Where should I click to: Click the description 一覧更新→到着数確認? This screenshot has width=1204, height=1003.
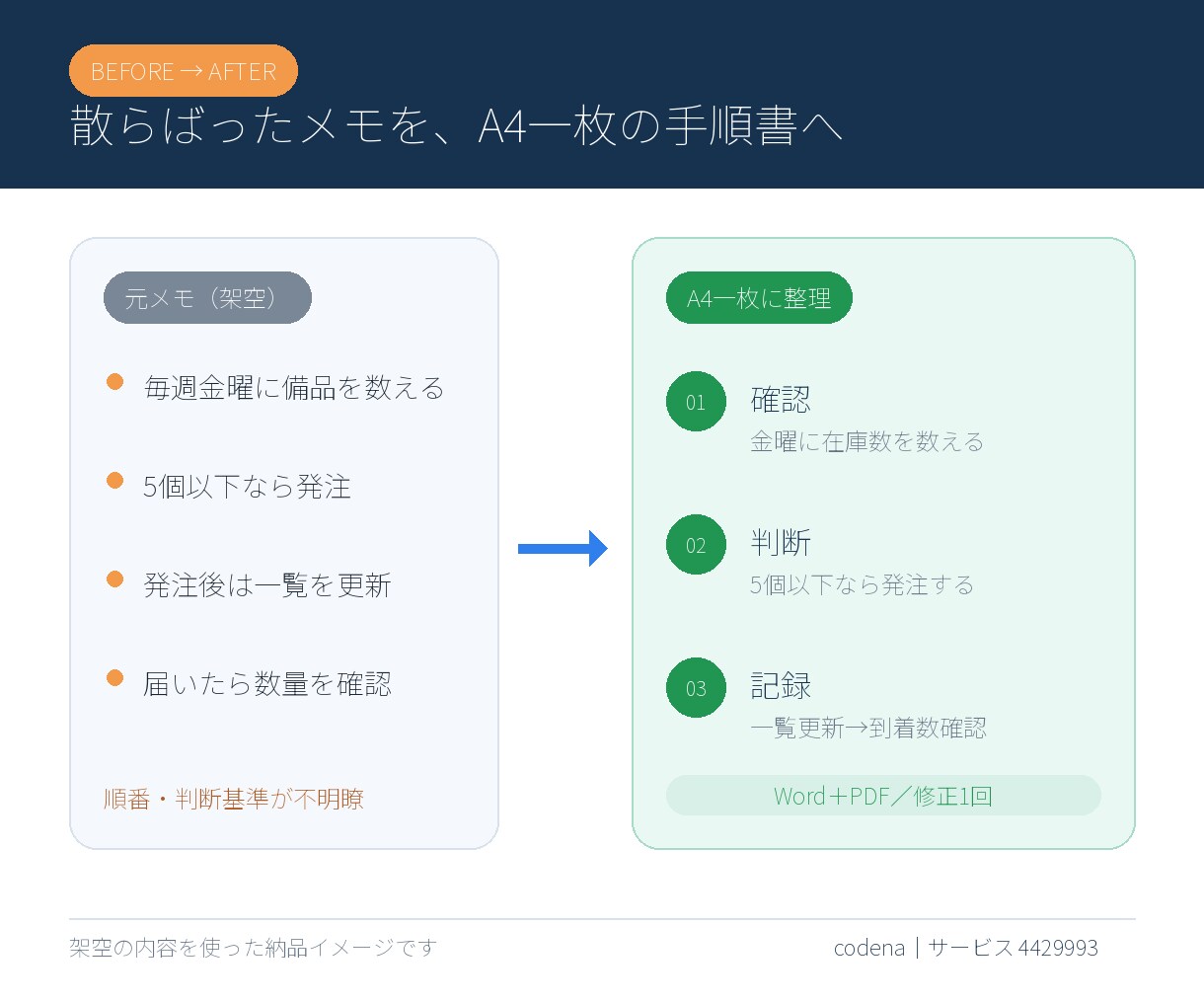(868, 728)
